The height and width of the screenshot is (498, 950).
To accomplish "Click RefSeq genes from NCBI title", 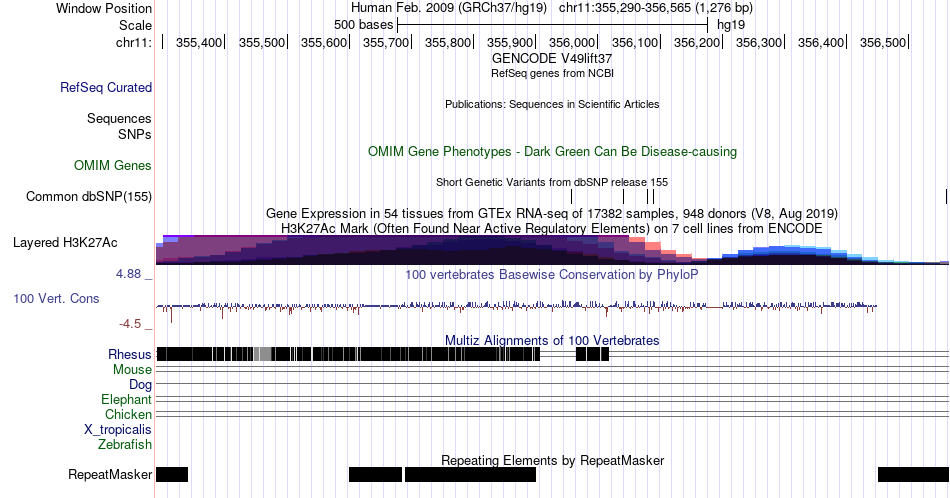I will pyautogui.click(x=552, y=73).
